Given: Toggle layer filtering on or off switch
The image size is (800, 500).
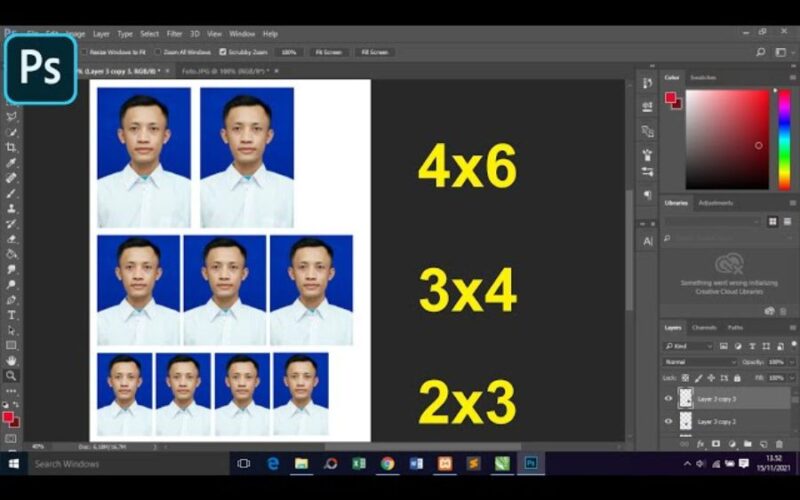Looking at the screenshot, I should (x=793, y=345).
